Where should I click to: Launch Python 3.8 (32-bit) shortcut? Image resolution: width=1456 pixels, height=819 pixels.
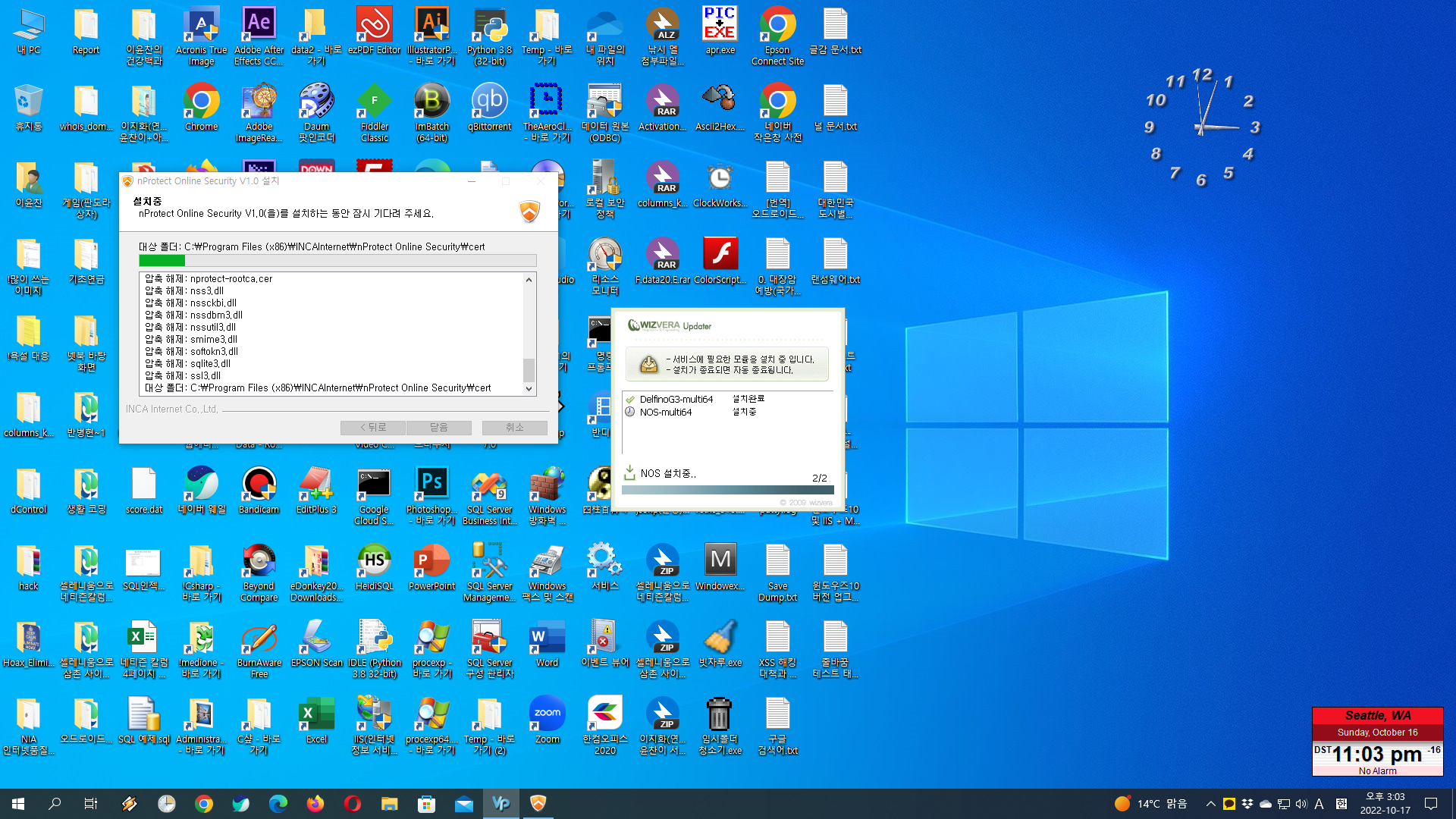pyautogui.click(x=489, y=36)
